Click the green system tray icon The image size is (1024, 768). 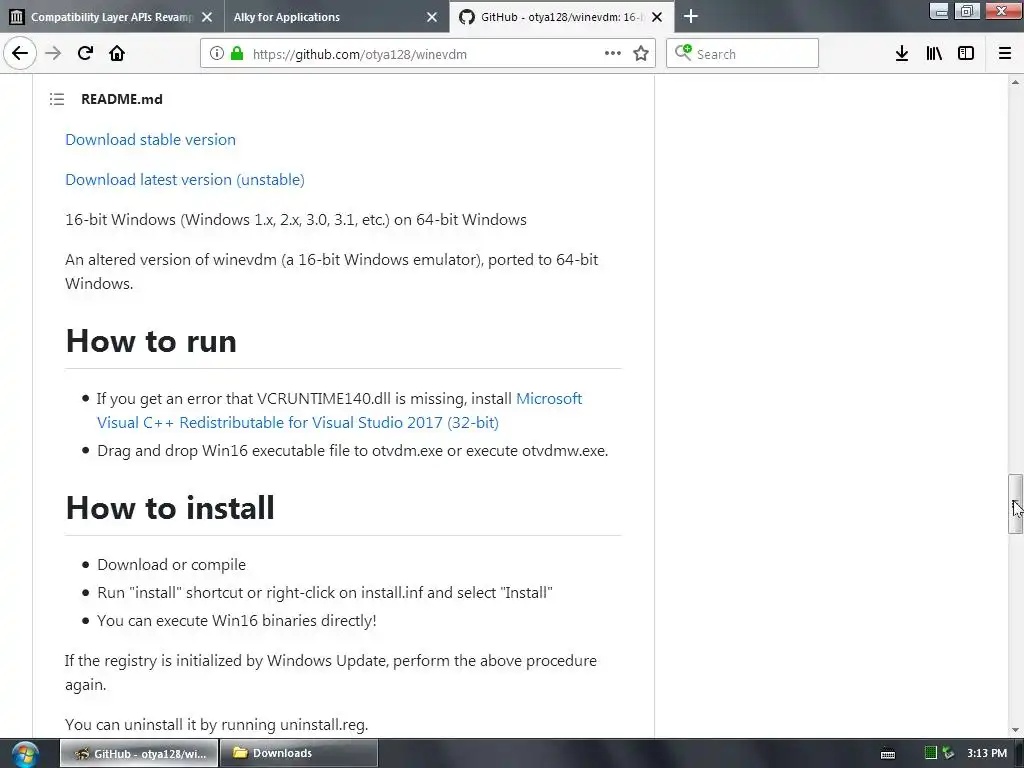point(931,753)
